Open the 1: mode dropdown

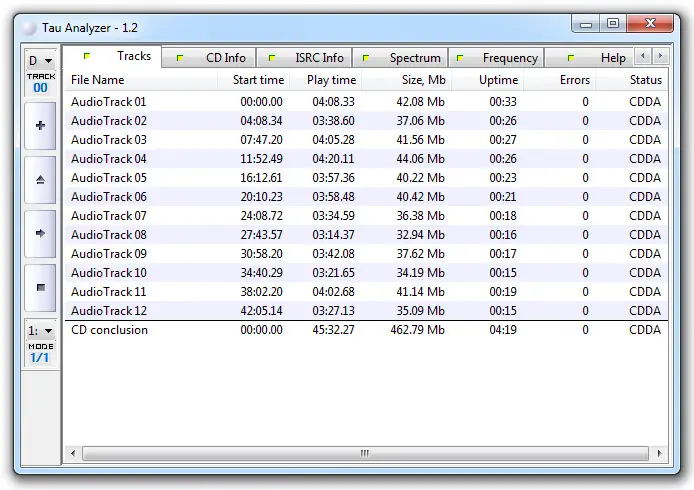[x=40, y=331]
